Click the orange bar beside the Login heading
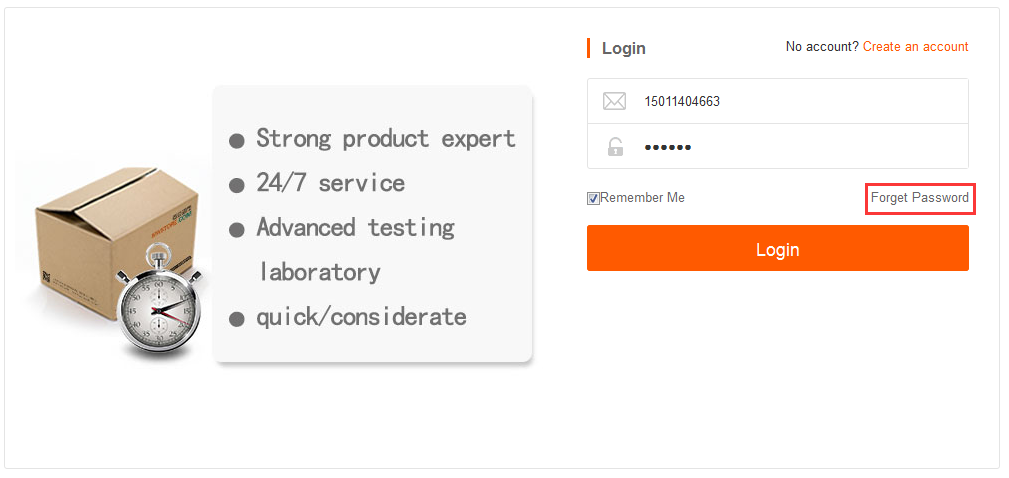 589,48
